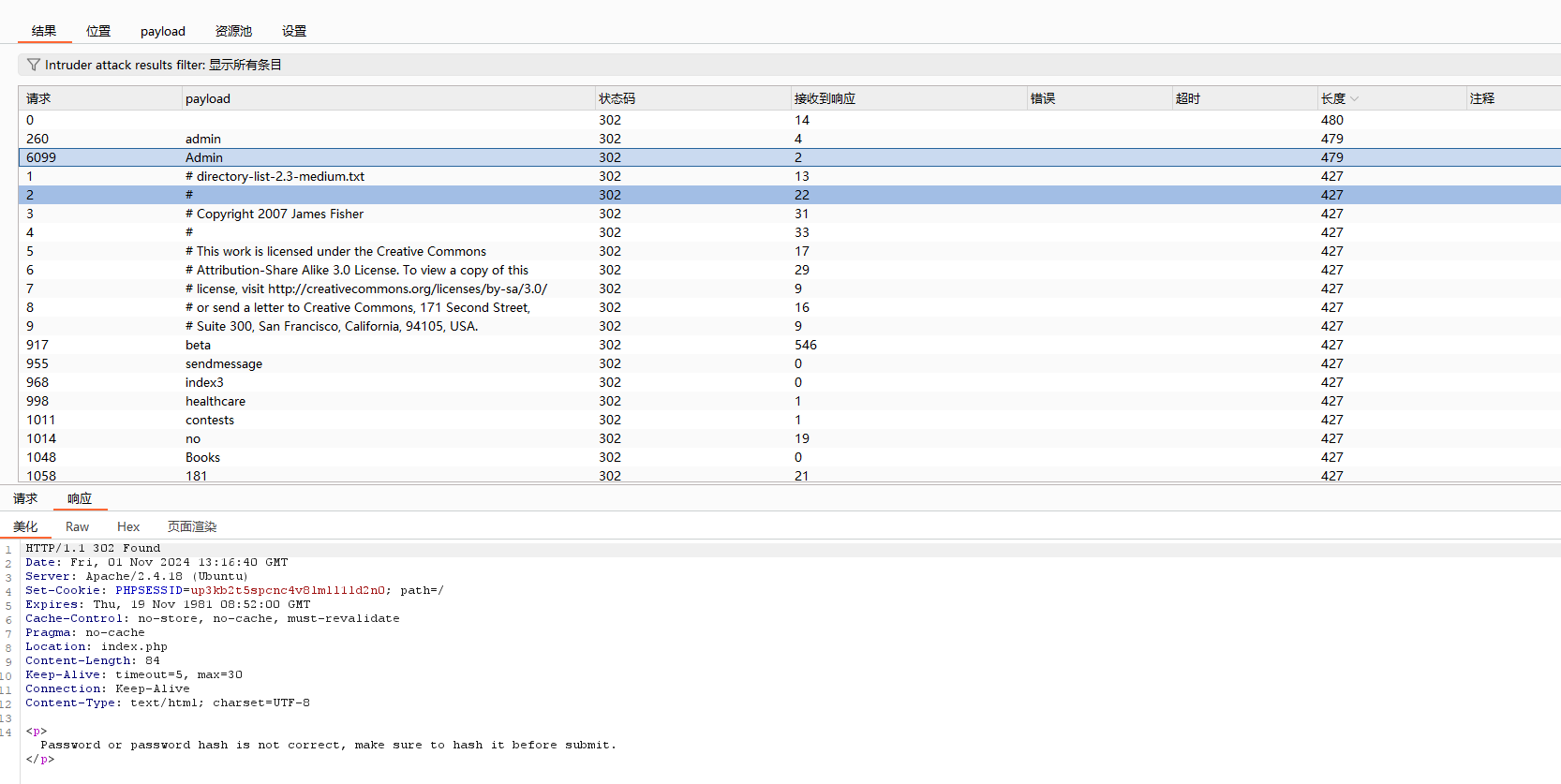The height and width of the screenshot is (784, 1561).
Task: Click the funnel filter icon
Action: (34, 65)
